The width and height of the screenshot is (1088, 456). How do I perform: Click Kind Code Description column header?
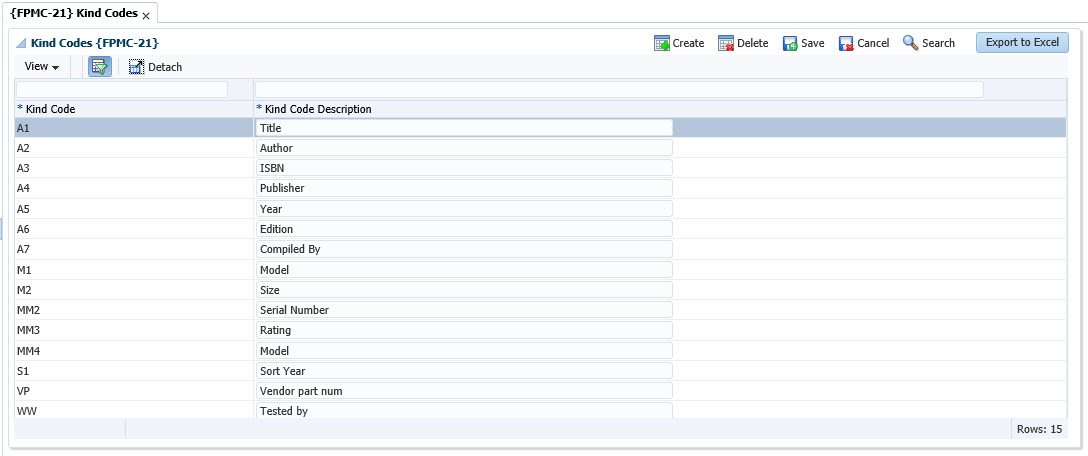[314, 108]
